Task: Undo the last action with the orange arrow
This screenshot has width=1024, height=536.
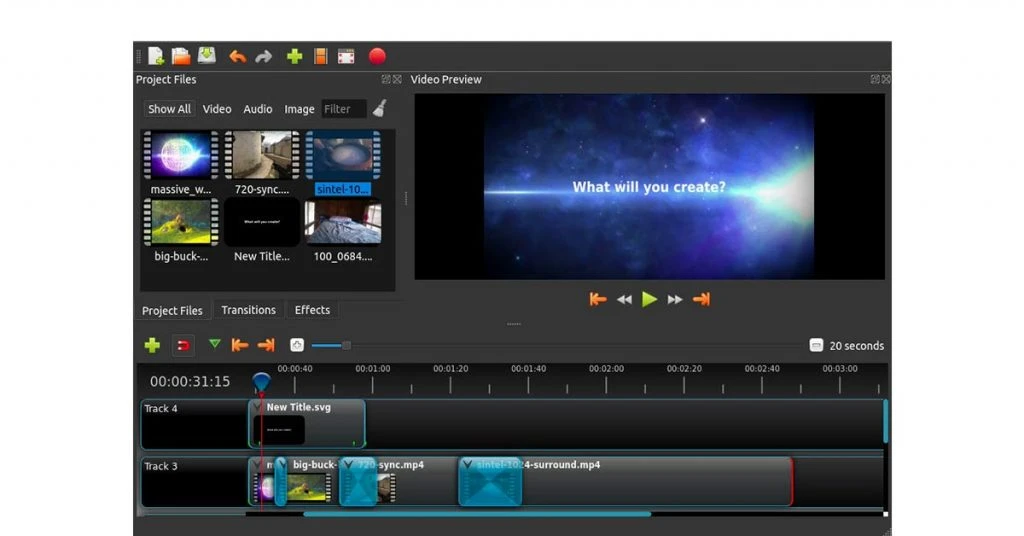Action: coord(238,57)
